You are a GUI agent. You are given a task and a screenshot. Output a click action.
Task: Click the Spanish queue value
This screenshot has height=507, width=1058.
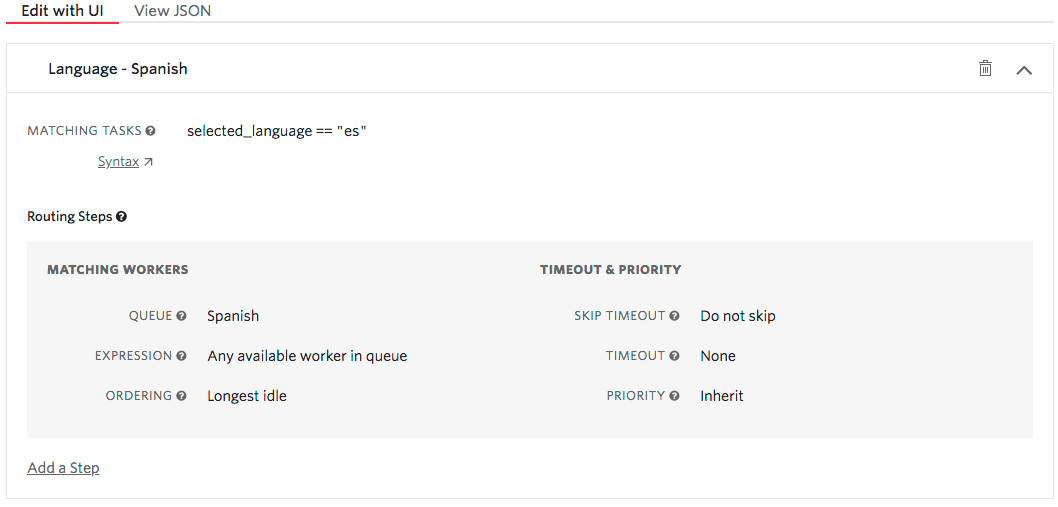(233, 316)
